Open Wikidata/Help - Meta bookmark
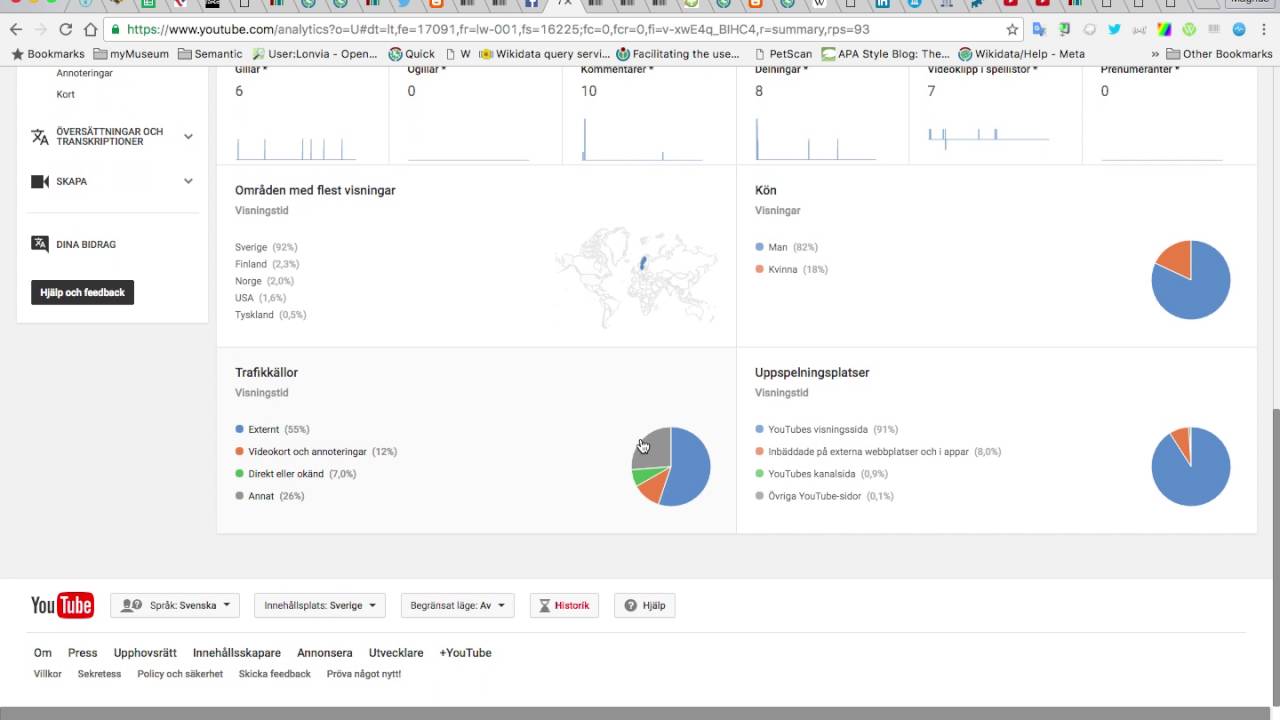1280x720 pixels. (x=1021, y=54)
